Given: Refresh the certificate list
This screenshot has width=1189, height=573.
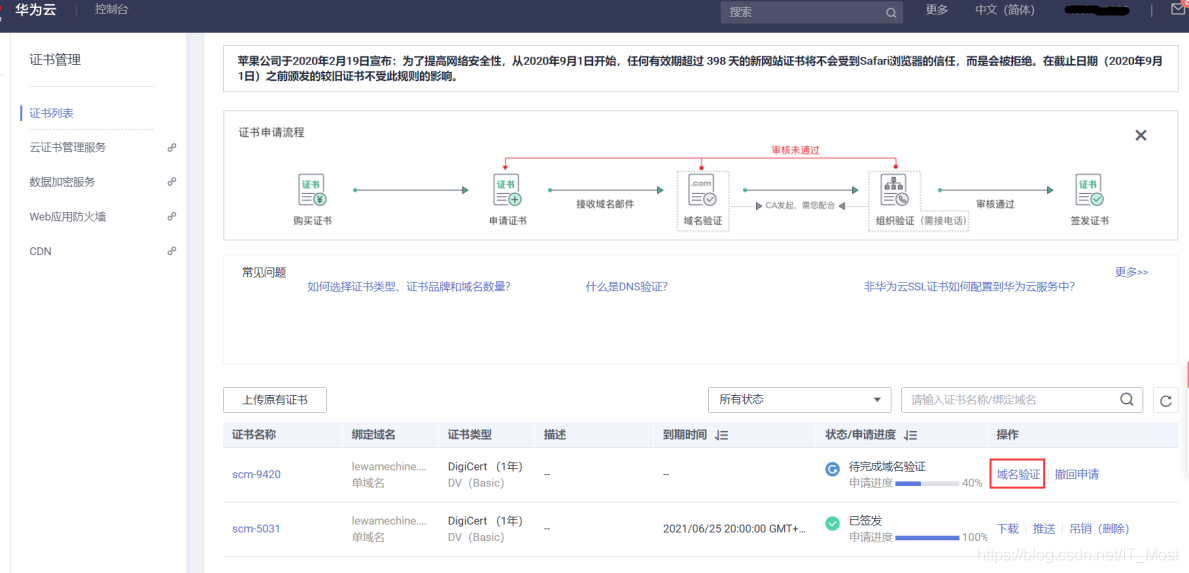Looking at the screenshot, I should point(1165,400).
